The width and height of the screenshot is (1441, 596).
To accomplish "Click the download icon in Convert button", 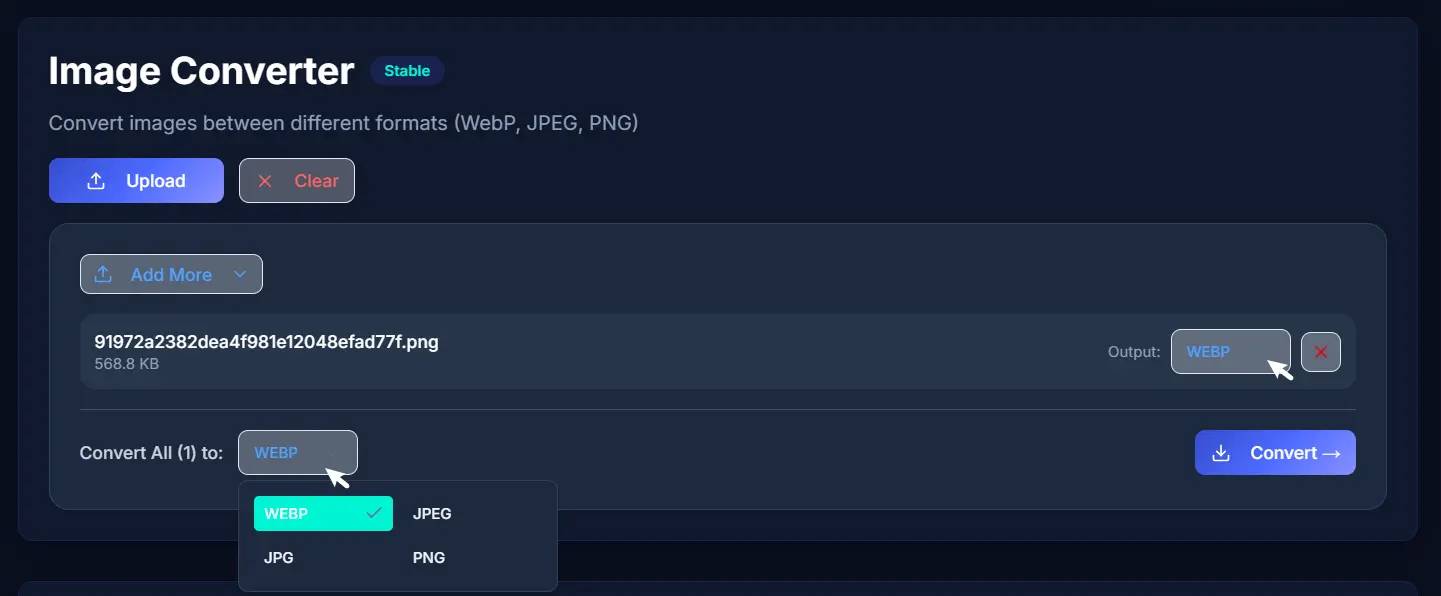I will pos(1220,453).
